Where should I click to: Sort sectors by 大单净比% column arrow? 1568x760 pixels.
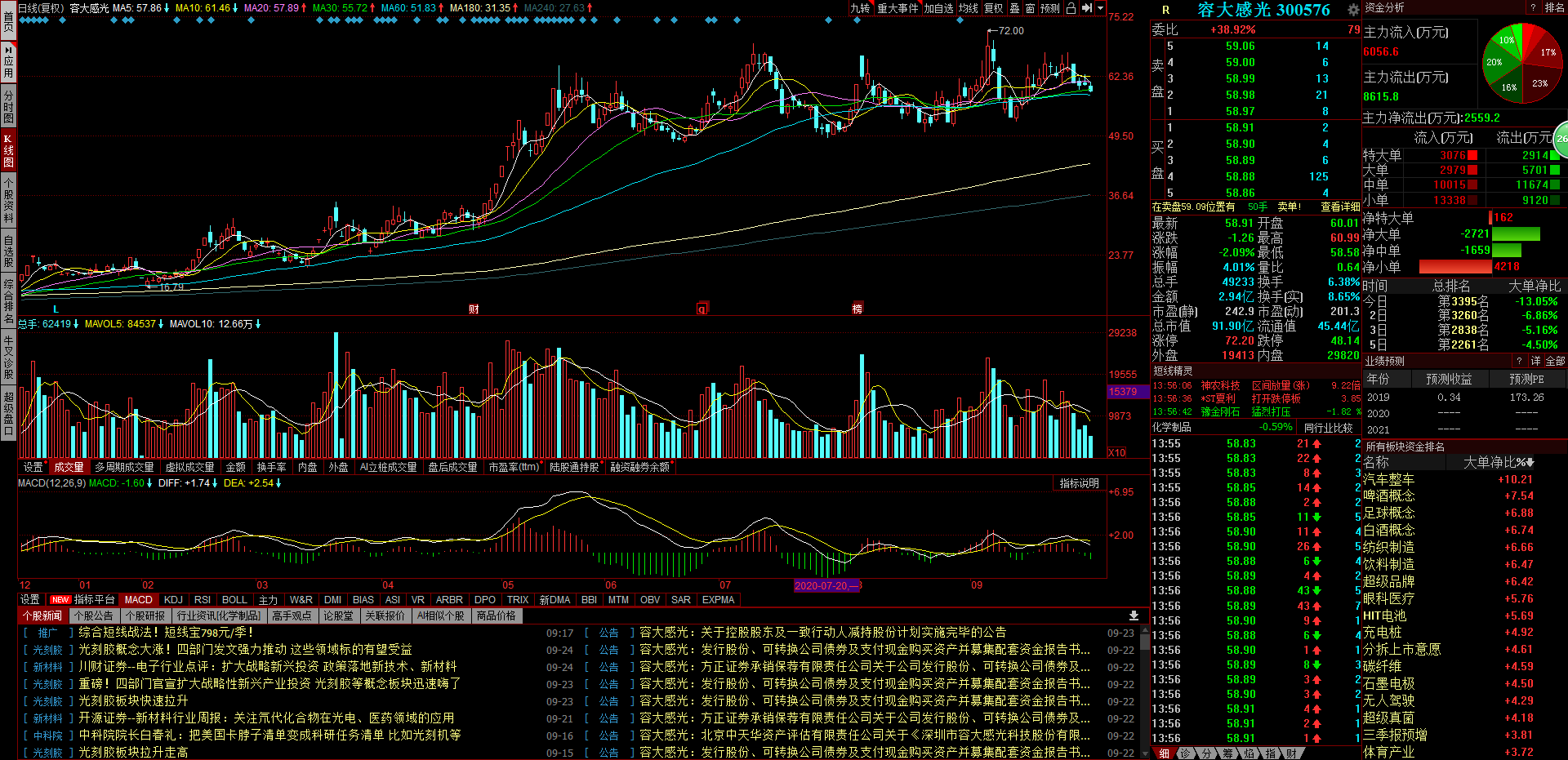pyautogui.click(x=1530, y=463)
